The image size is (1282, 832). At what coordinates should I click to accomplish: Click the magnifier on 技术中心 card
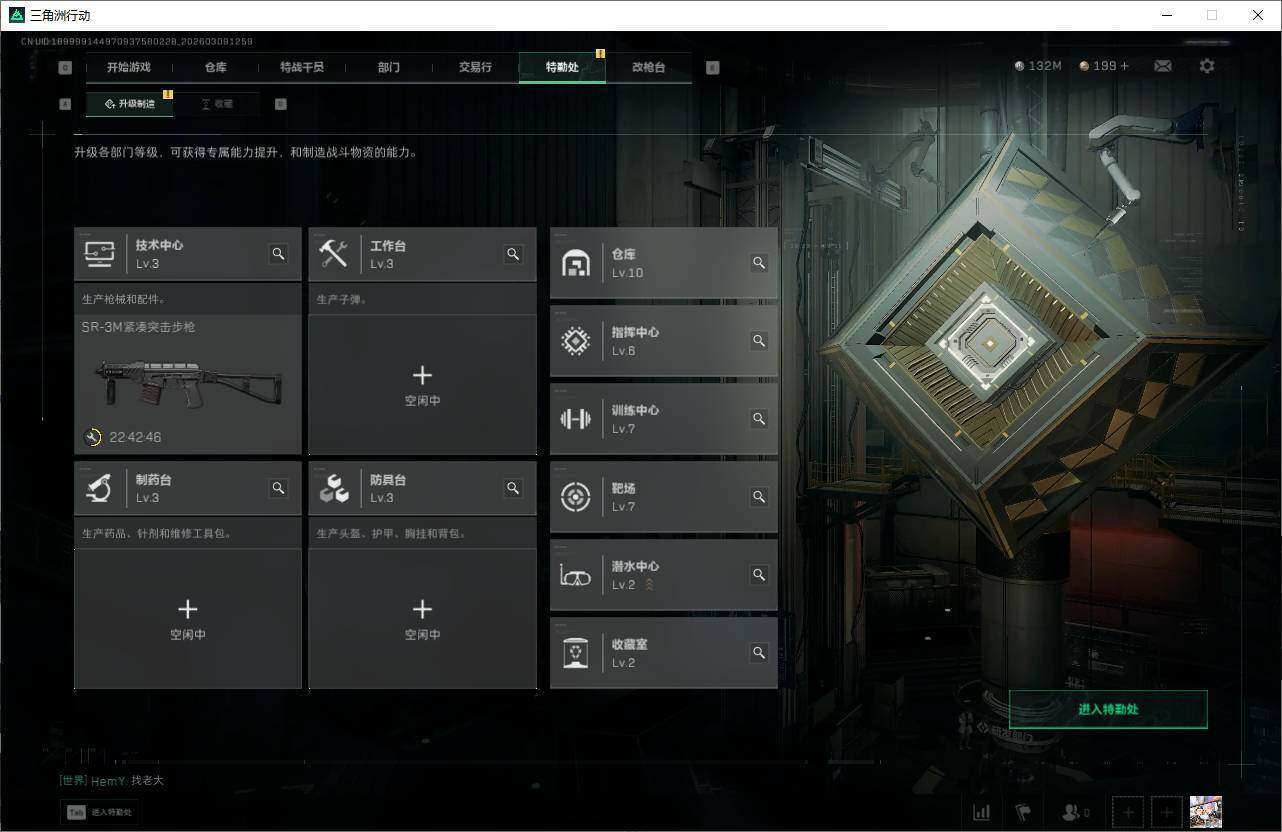coord(279,254)
